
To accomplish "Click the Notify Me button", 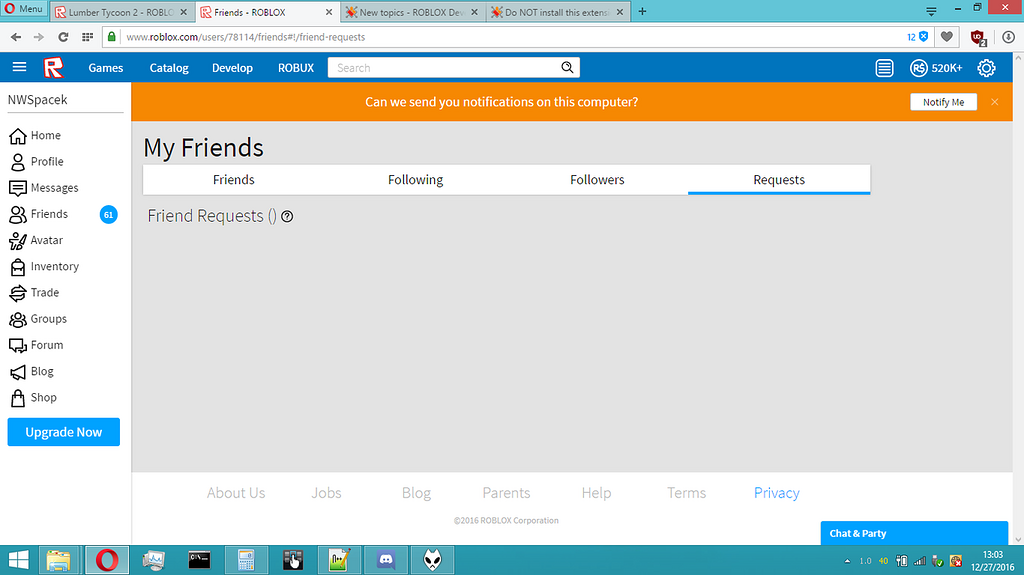I will [x=943, y=102].
